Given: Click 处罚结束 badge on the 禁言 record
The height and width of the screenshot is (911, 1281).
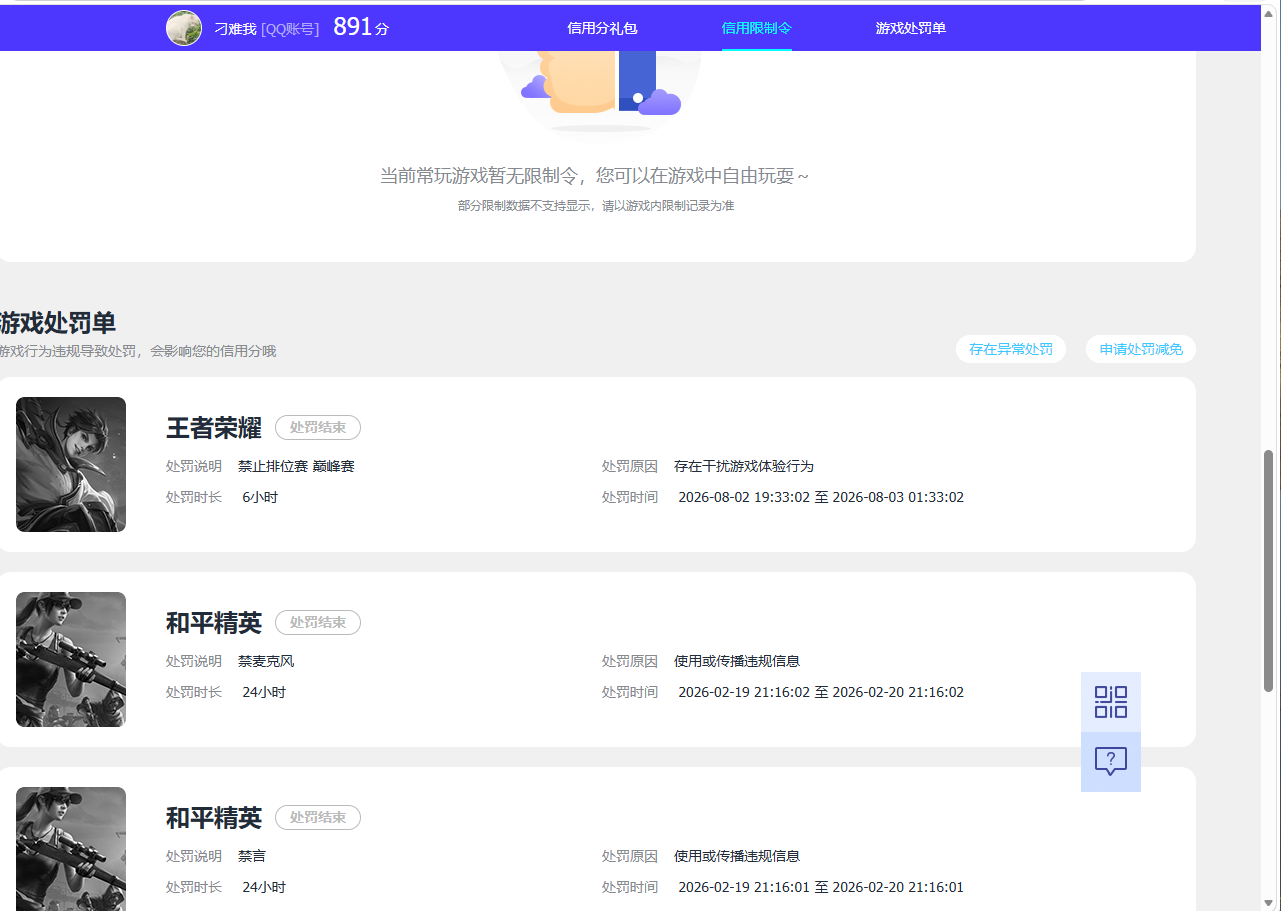Looking at the screenshot, I should pyautogui.click(x=318, y=818).
